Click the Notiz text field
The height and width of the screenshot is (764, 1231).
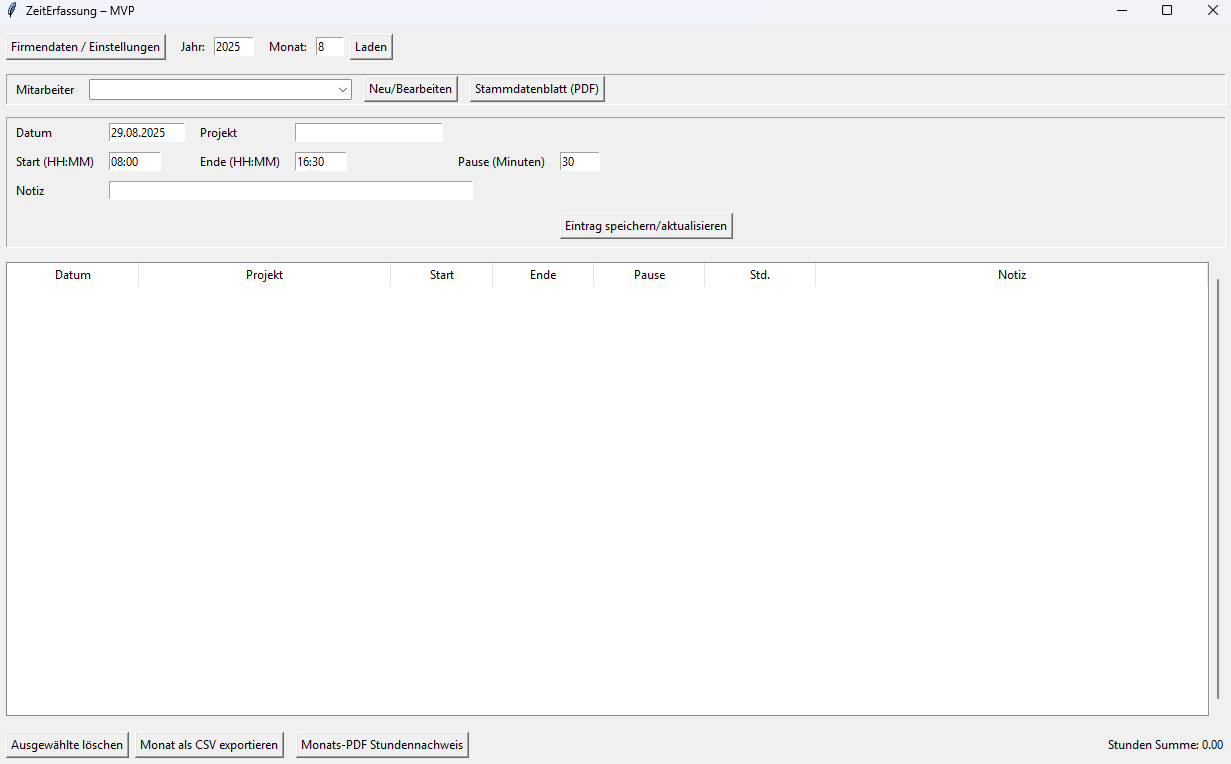coord(290,191)
